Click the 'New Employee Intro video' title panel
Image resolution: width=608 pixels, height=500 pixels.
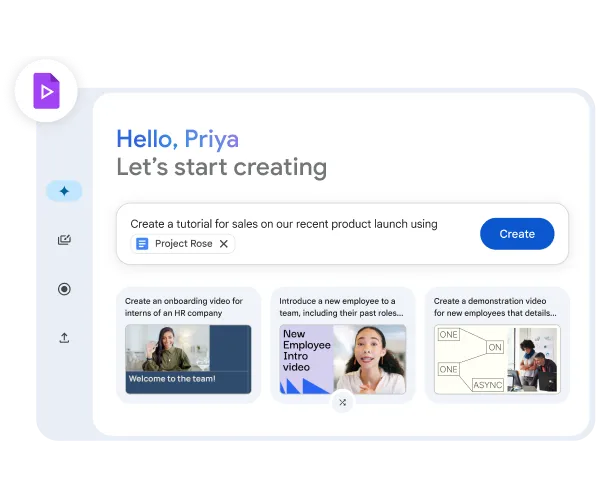[x=305, y=350]
